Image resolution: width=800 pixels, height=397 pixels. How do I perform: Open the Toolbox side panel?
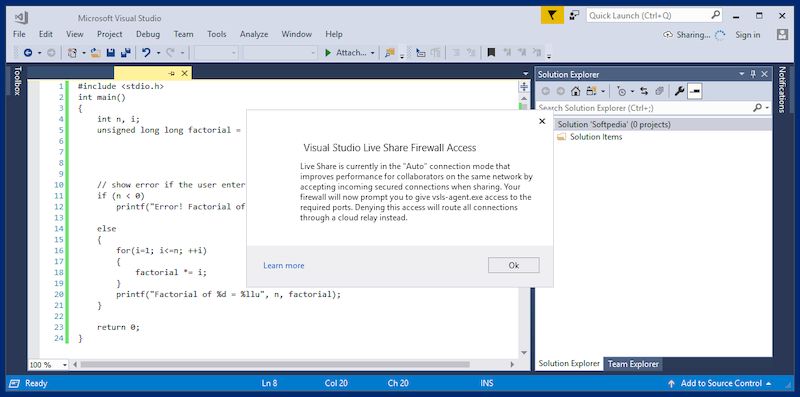(x=17, y=81)
